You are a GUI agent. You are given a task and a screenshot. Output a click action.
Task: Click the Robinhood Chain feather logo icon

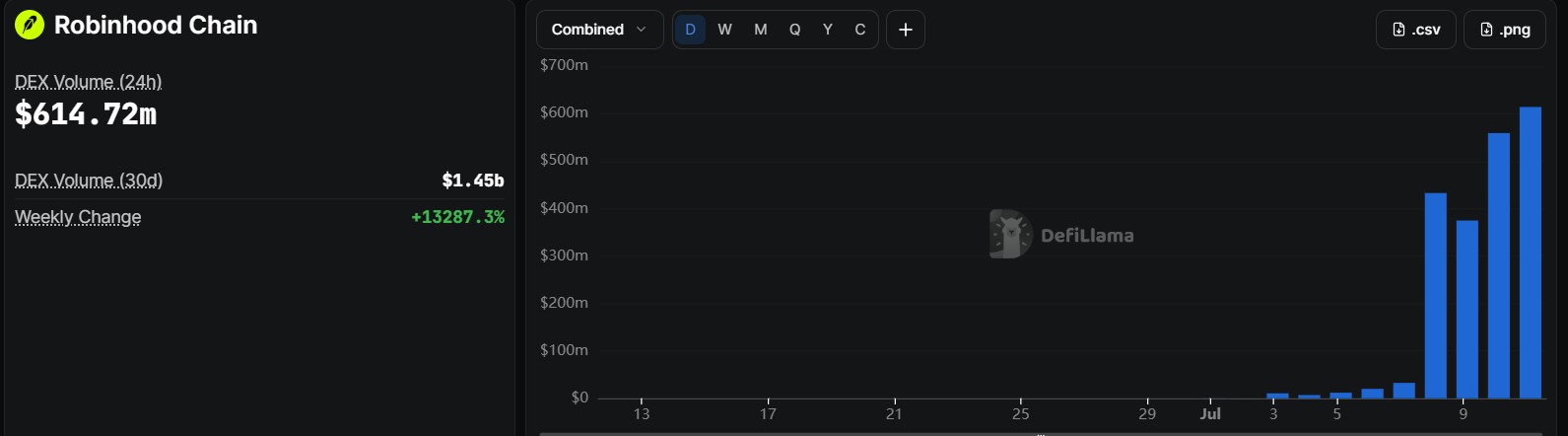[30, 25]
